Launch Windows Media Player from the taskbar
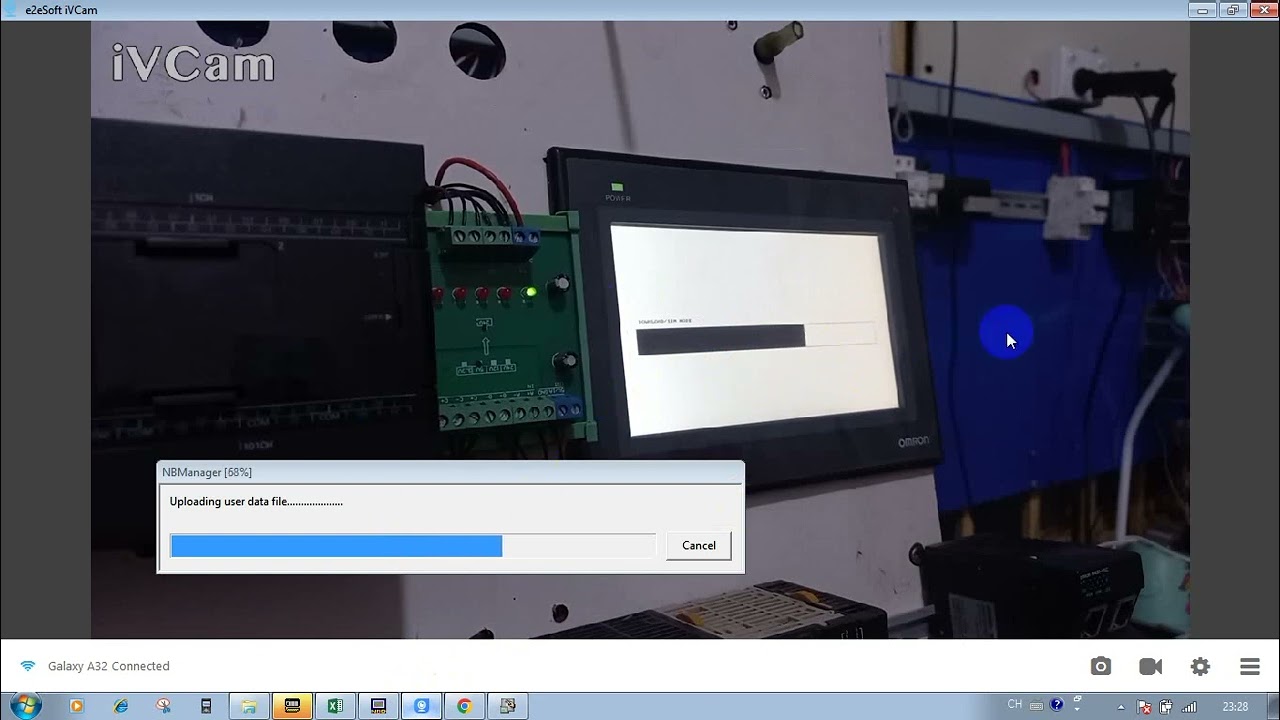 tap(76, 706)
